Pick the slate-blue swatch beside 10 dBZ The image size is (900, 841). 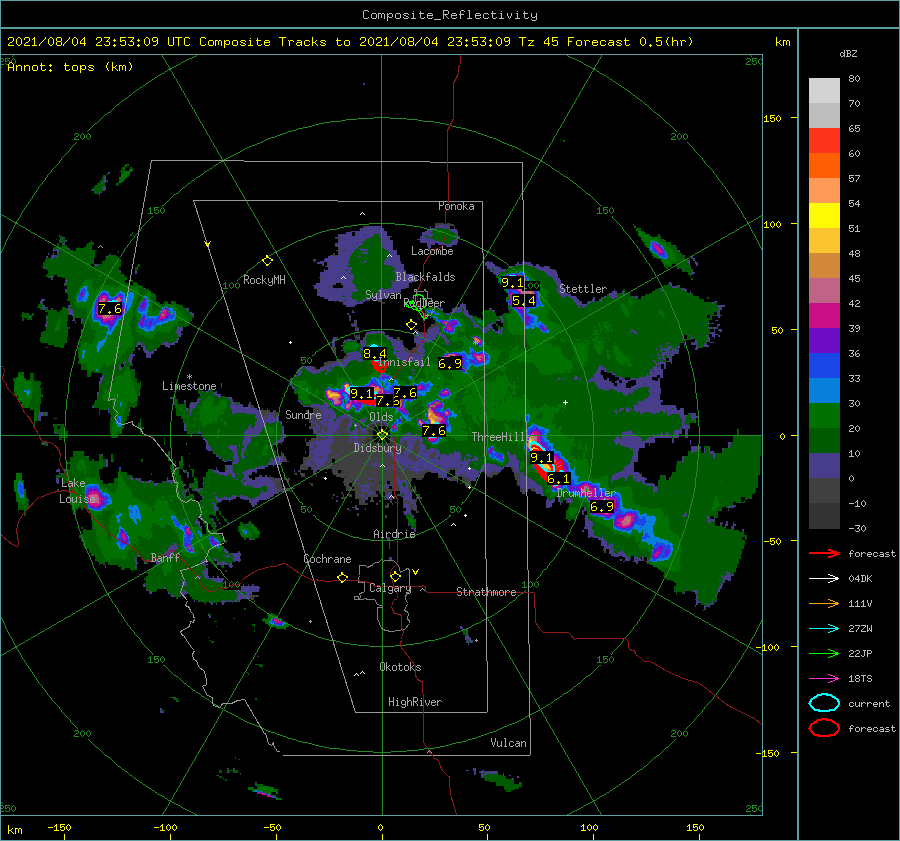824,466
